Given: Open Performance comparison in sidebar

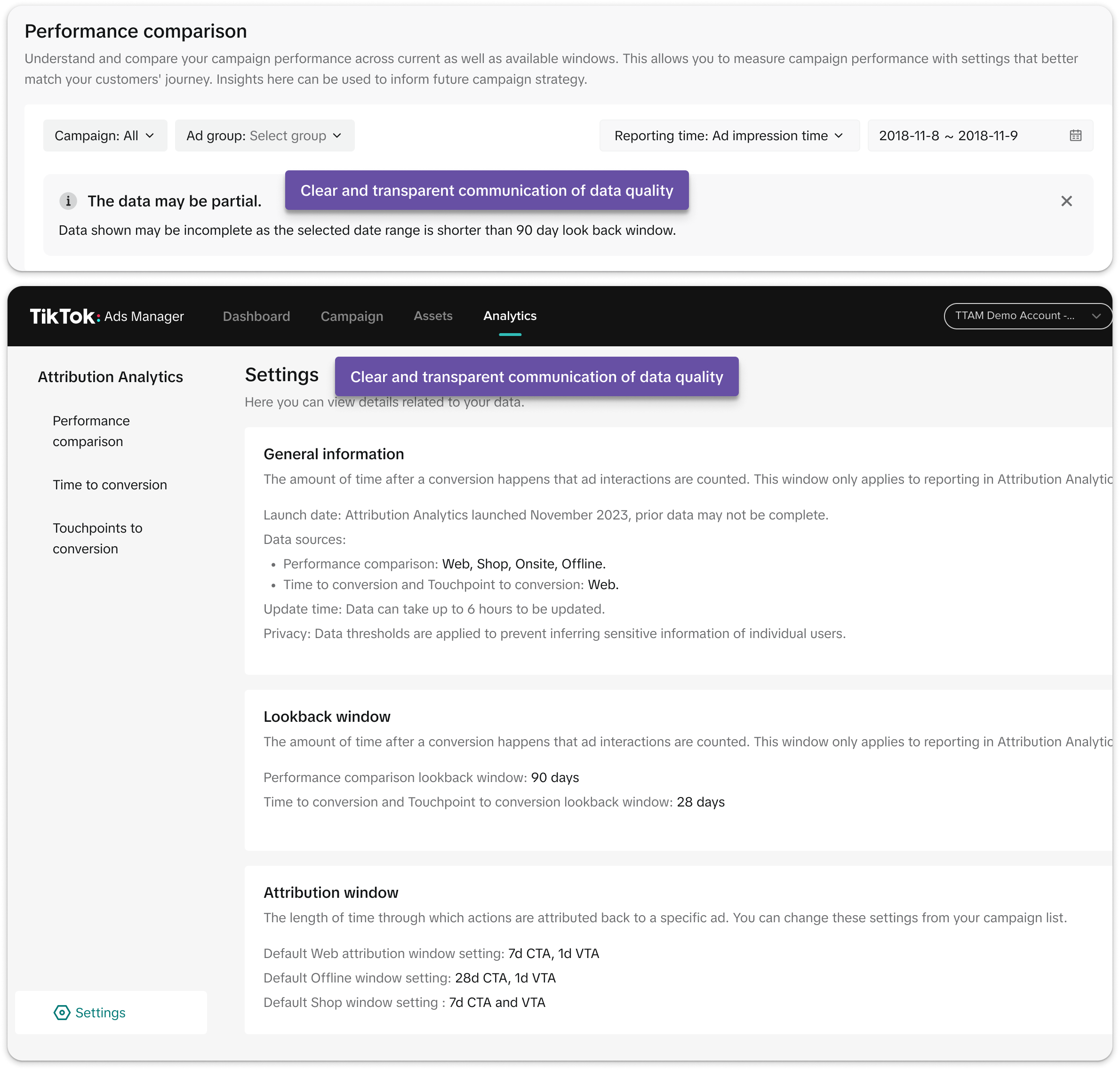Looking at the screenshot, I should tap(91, 431).
